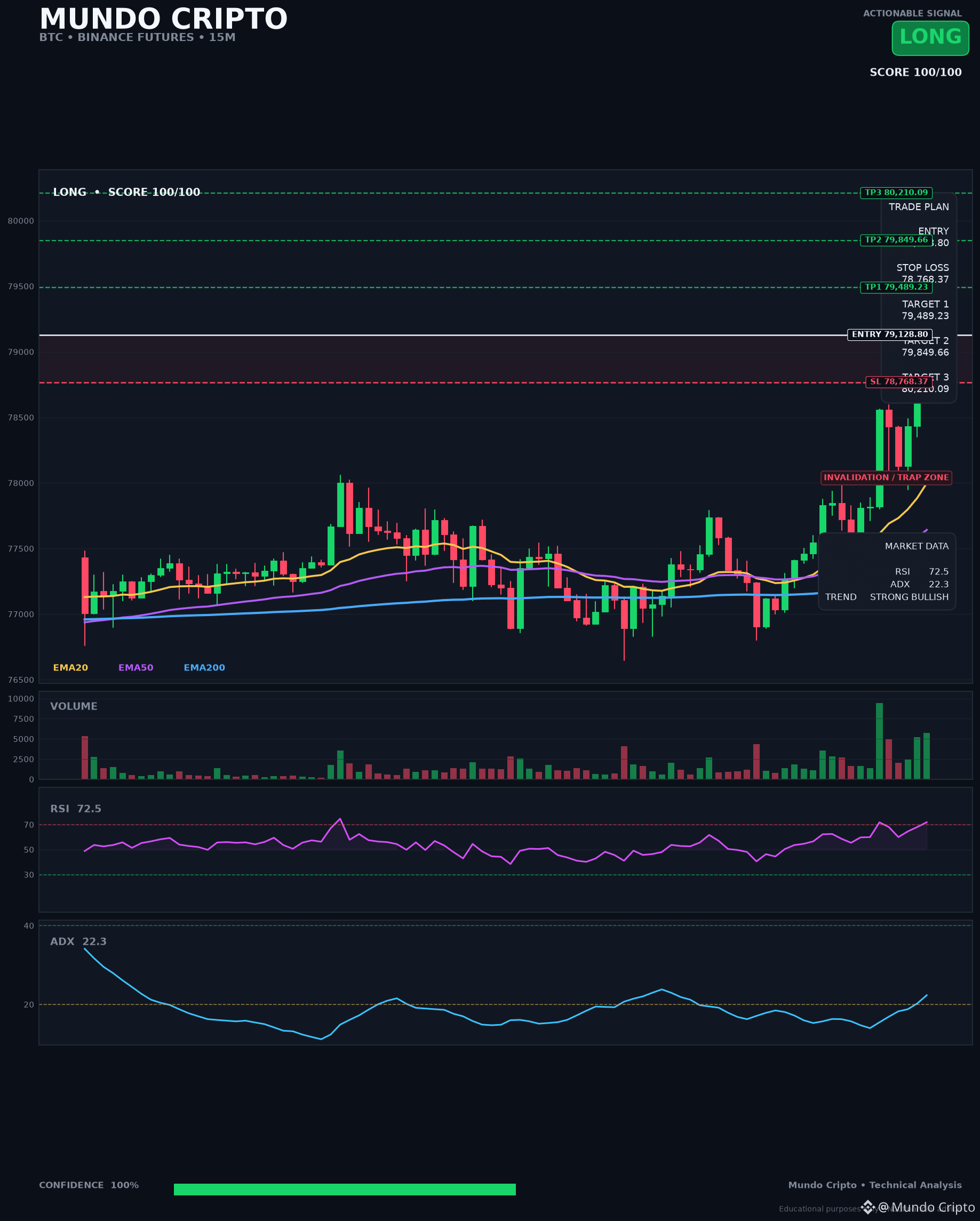Image resolution: width=980 pixels, height=1221 pixels.
Task: Click the 'ADX 22.3' indicator panel label
Action: (x=78, y=941)
